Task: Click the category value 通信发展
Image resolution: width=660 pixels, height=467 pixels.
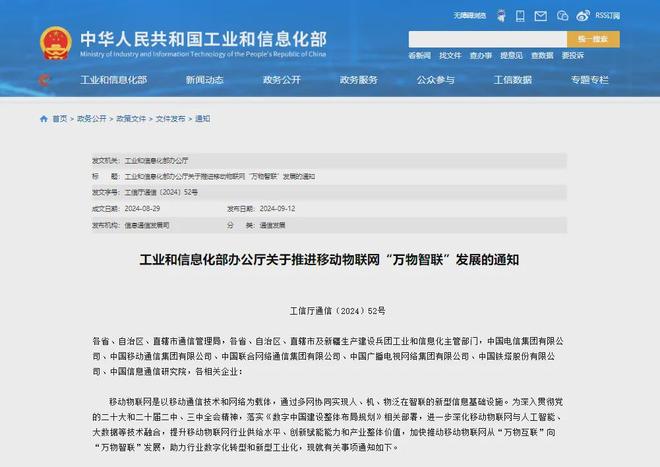Action: 272,225
